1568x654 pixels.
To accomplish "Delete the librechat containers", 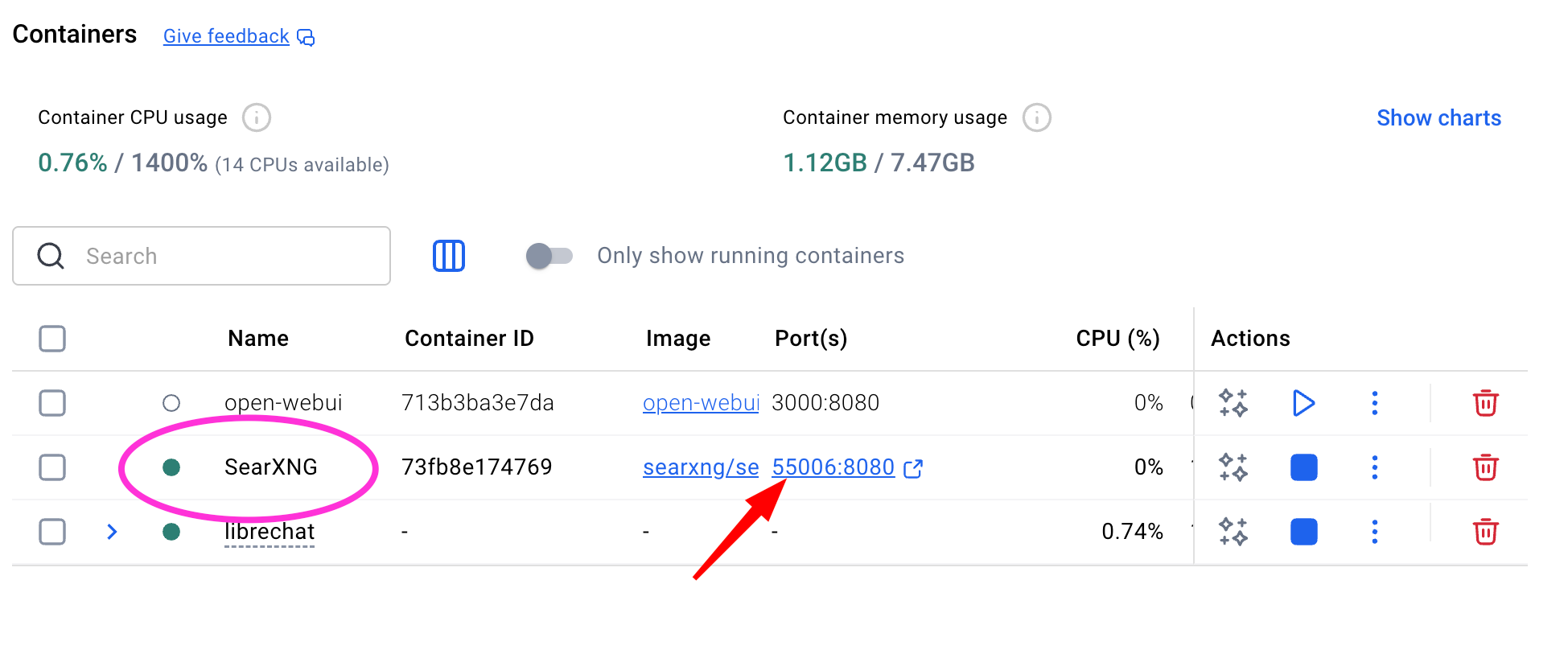I will coord(1485,532).
